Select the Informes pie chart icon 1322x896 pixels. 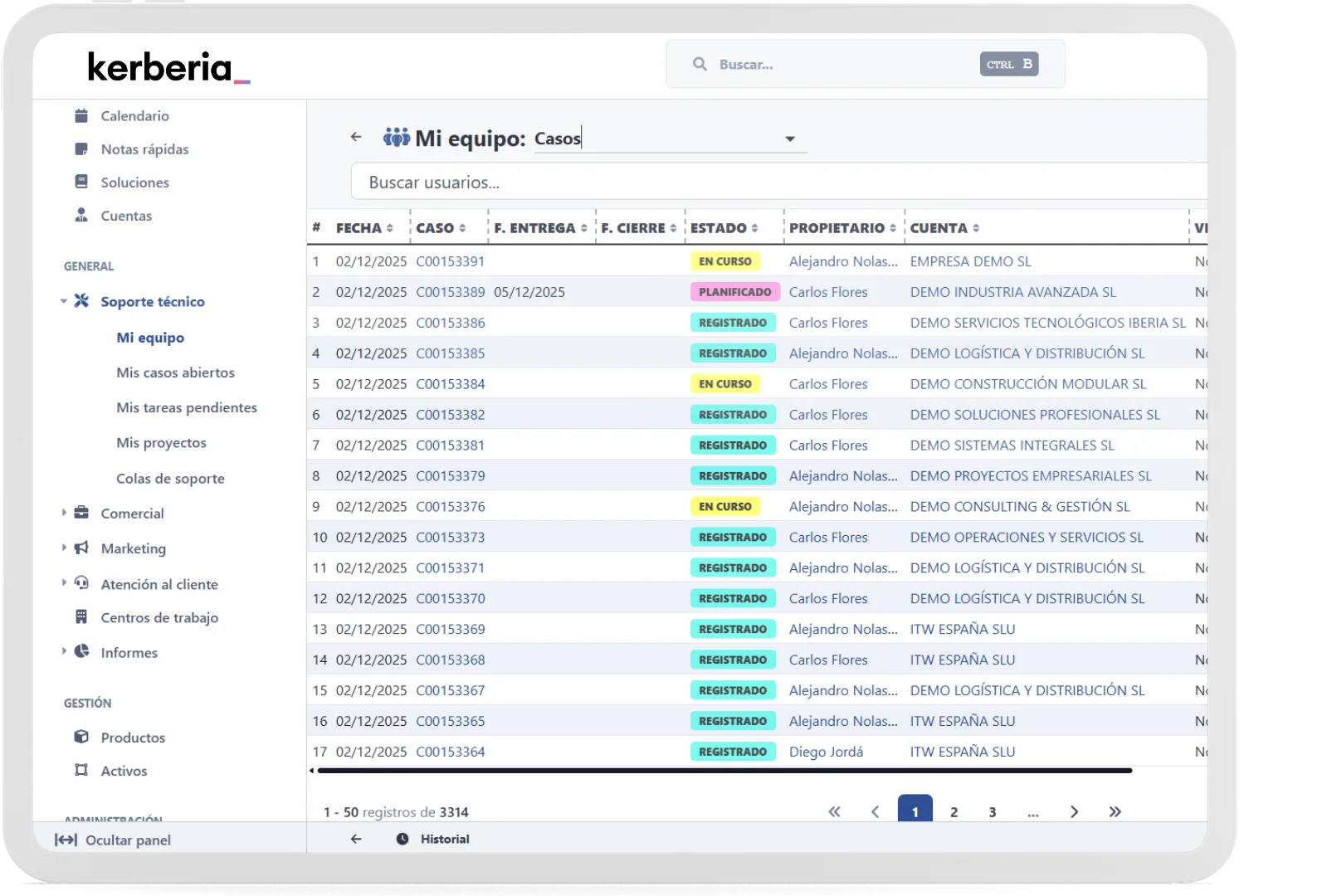(x=81, y=652)
